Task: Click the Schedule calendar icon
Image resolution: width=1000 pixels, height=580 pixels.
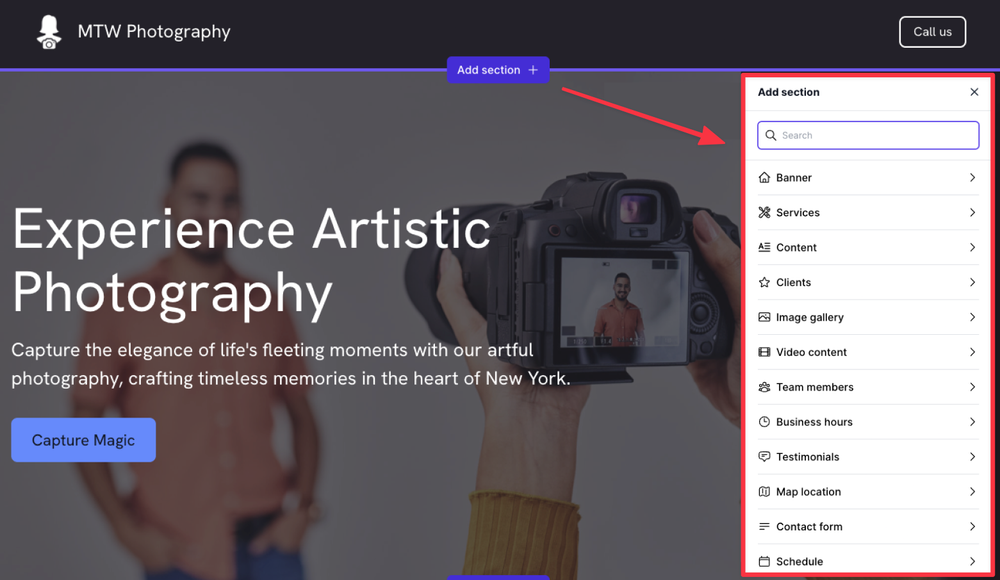Action: click(766, 561)
